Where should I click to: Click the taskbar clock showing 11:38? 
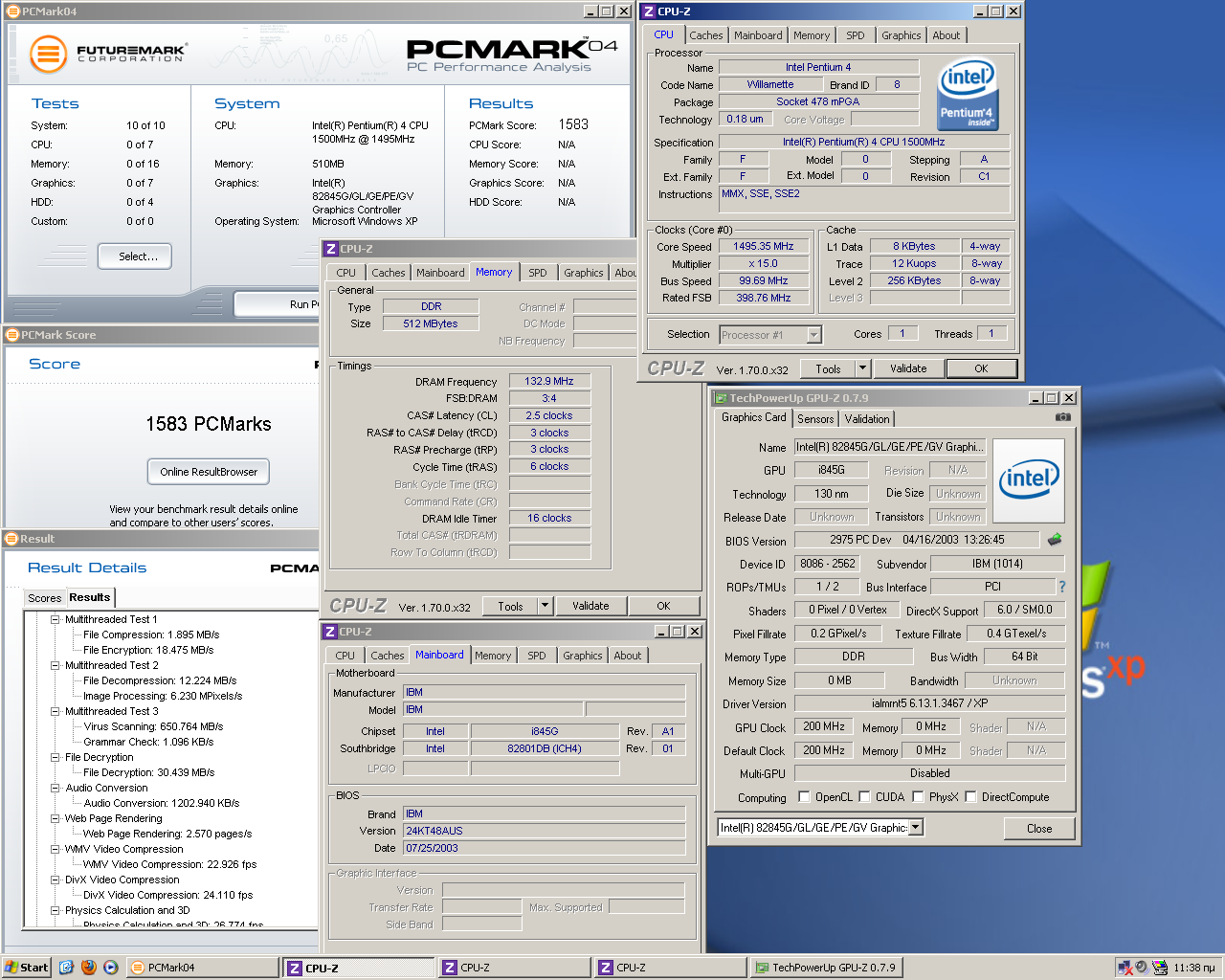coord(1194,968)
